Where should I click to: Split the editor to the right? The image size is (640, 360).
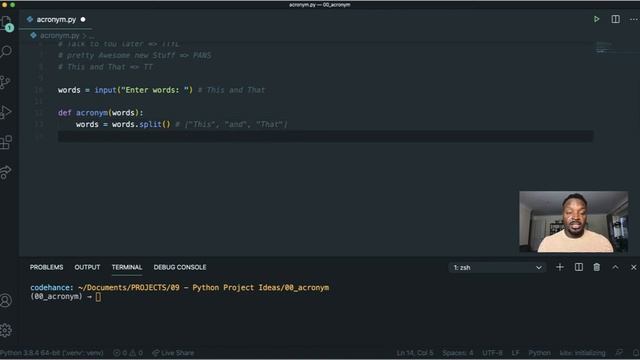[x=615, y=19]
